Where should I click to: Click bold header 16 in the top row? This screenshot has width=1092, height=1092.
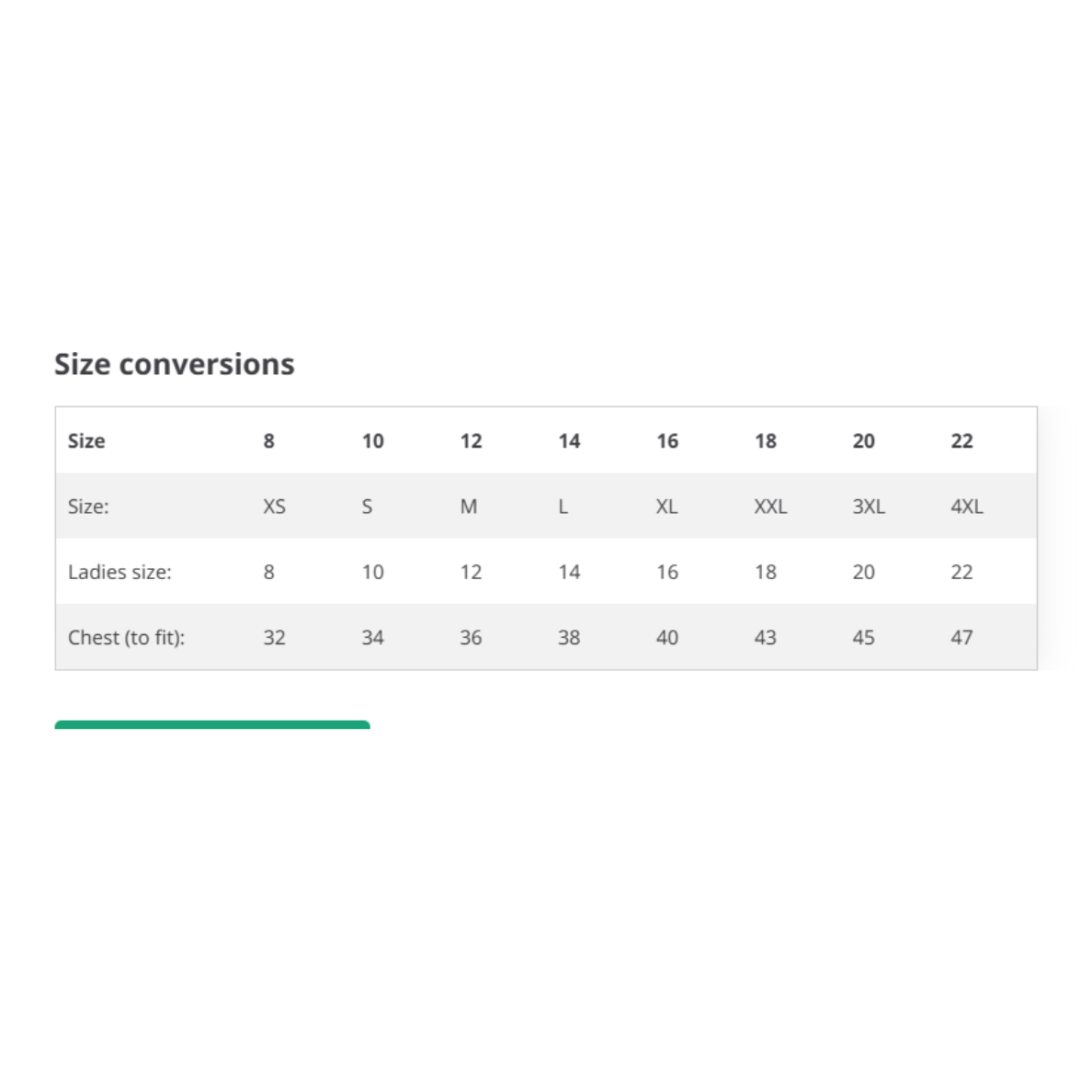[667, 441]
